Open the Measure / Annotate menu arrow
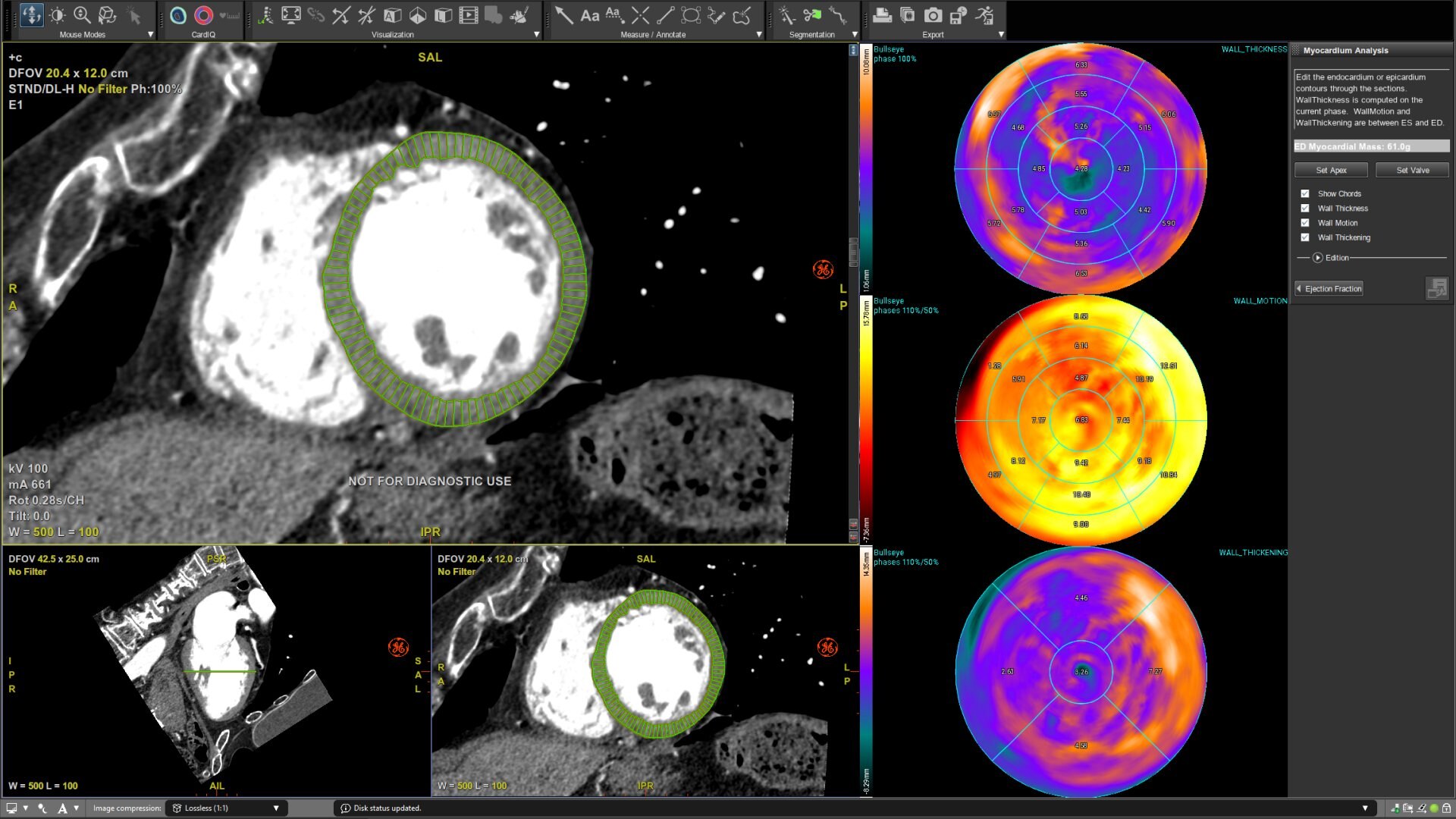This screenshot has width=1456, height=819. (759, 34)
